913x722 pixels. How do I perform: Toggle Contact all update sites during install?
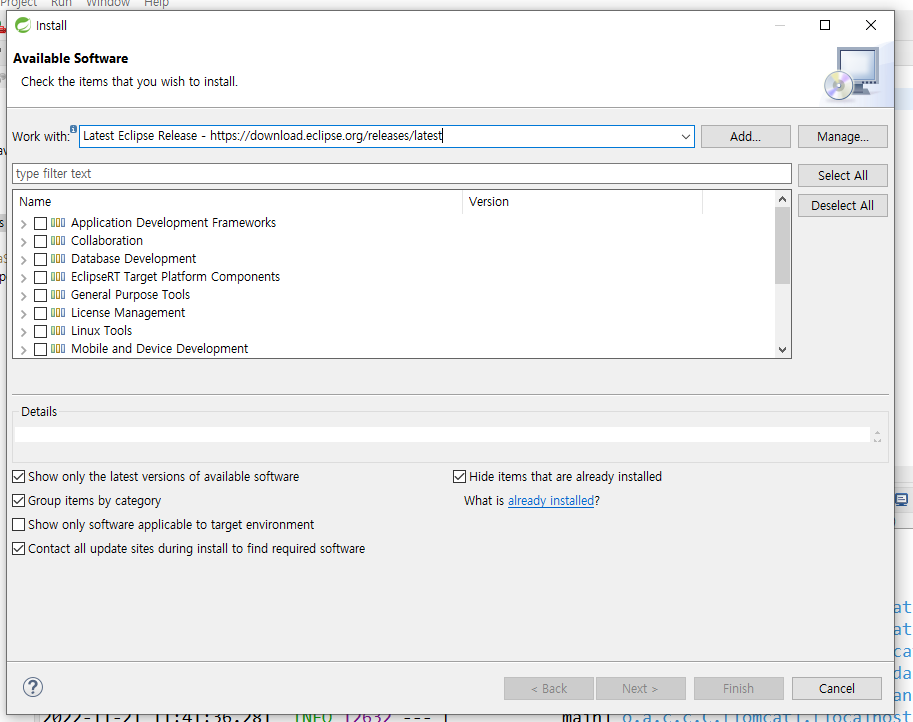(19, 548)
